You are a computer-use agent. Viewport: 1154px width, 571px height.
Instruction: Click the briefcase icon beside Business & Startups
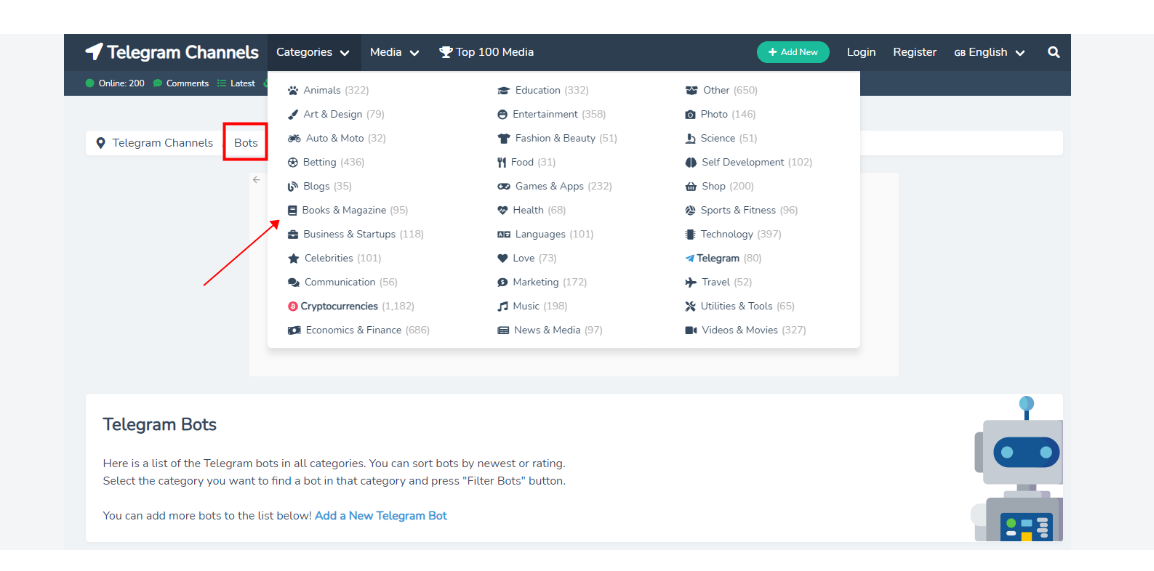[x=293, y=235]
